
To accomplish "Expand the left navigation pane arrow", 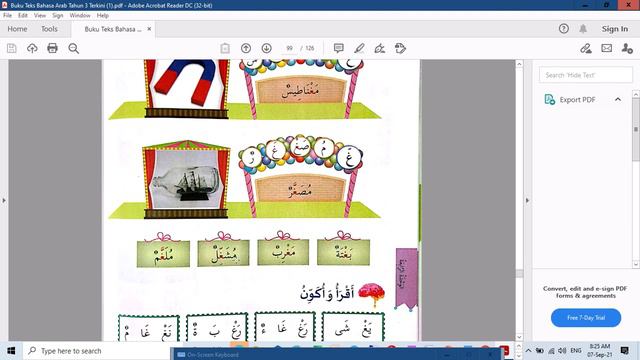I will click(4, 200).
